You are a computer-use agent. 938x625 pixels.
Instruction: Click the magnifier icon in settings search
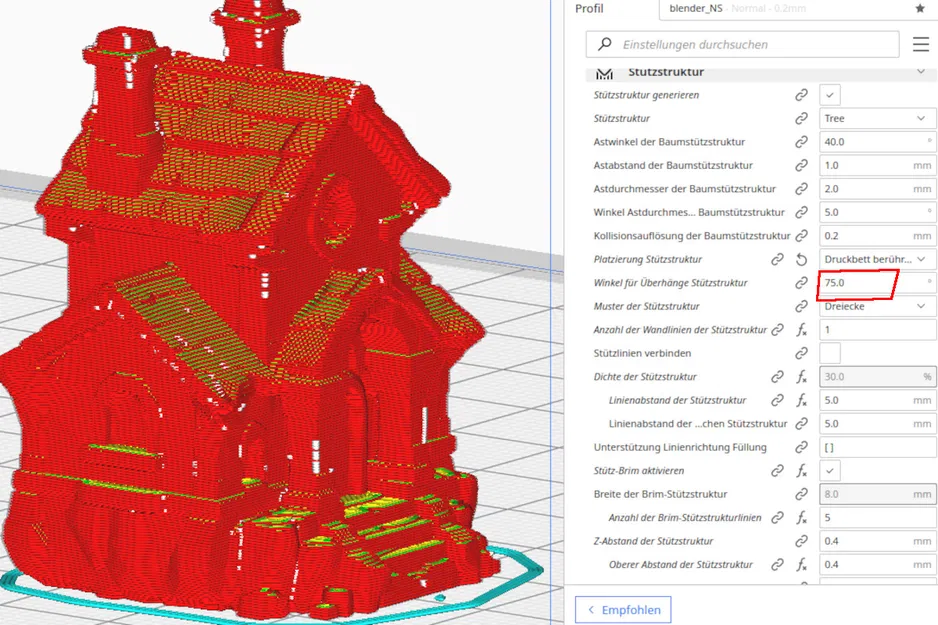click(x=605, y=44)
